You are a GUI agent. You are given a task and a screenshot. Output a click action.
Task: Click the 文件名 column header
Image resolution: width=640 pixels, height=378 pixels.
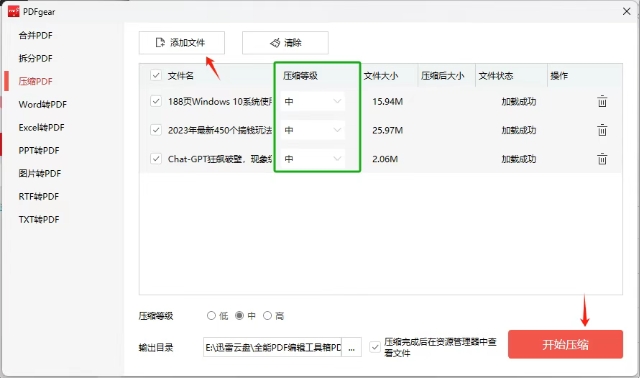tap(180, 76)
